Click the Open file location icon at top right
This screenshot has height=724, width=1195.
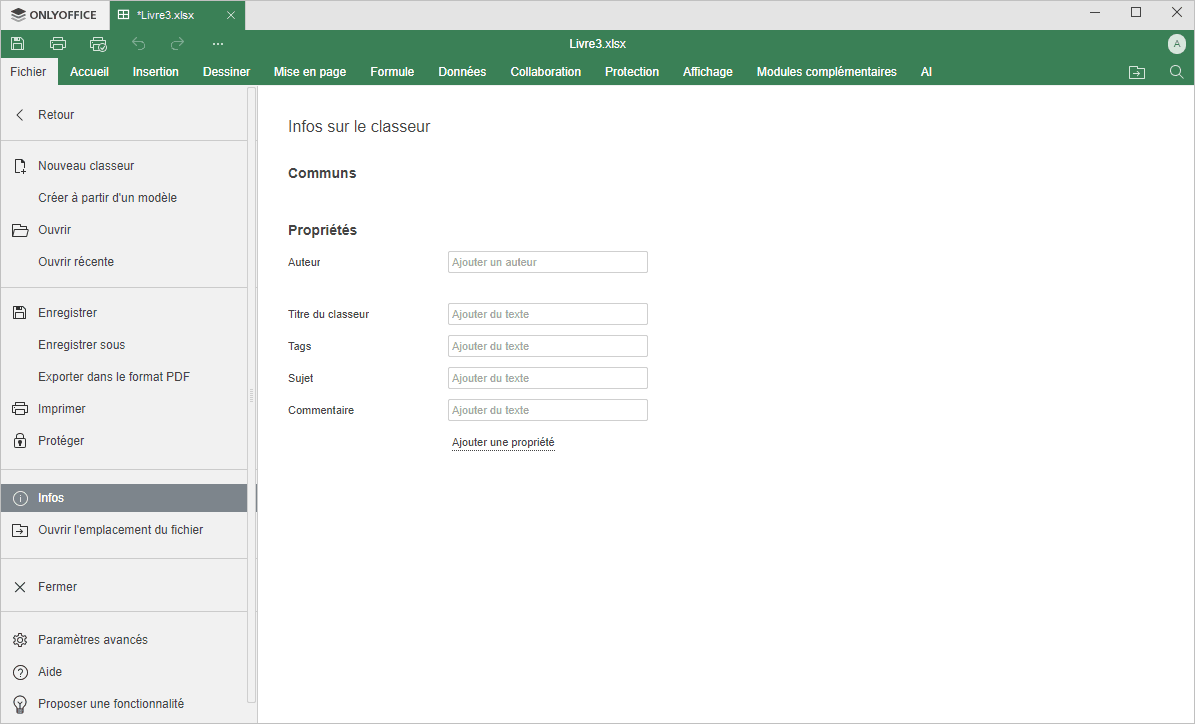click(1137, 72)
